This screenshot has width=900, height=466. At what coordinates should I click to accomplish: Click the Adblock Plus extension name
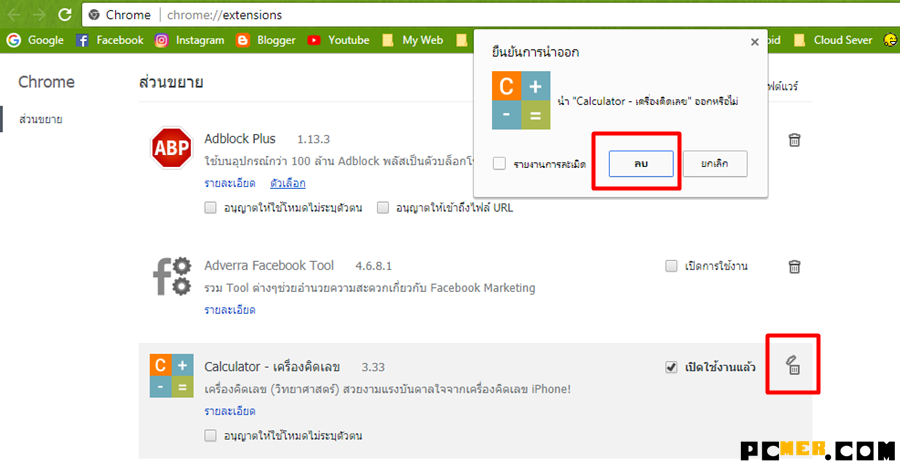(240, 139)
